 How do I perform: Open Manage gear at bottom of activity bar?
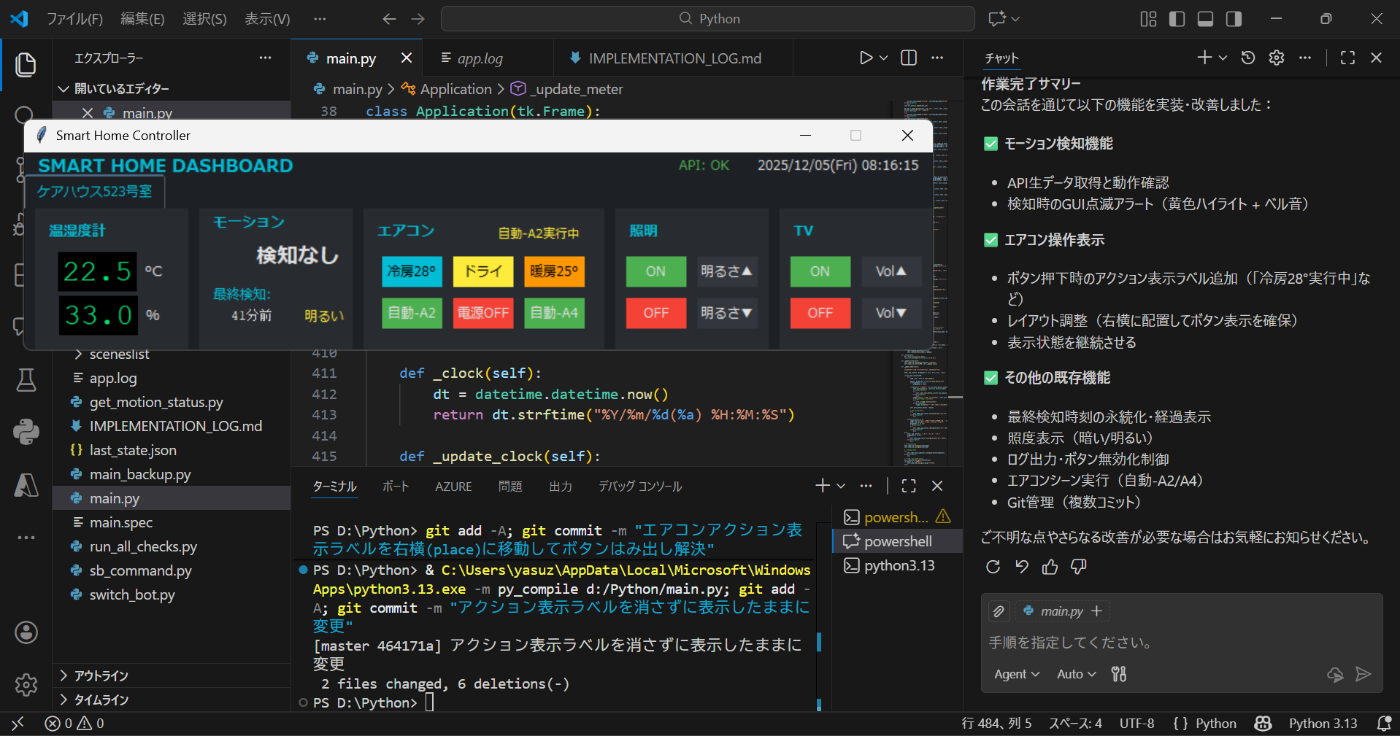26,684
